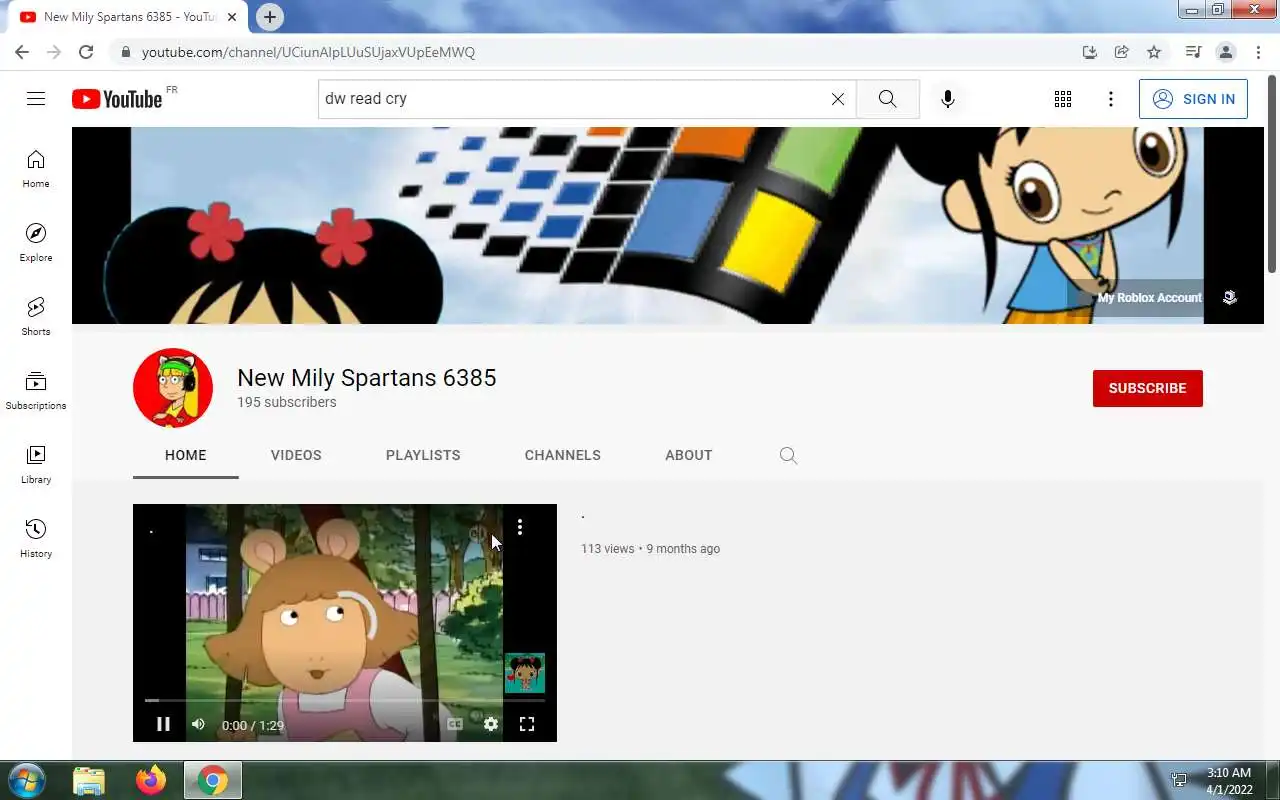Image resolution: width=1280 pixels, height=800 pixels.
Task: Open the YouTube hamburger guide menu
Action: 36,98
